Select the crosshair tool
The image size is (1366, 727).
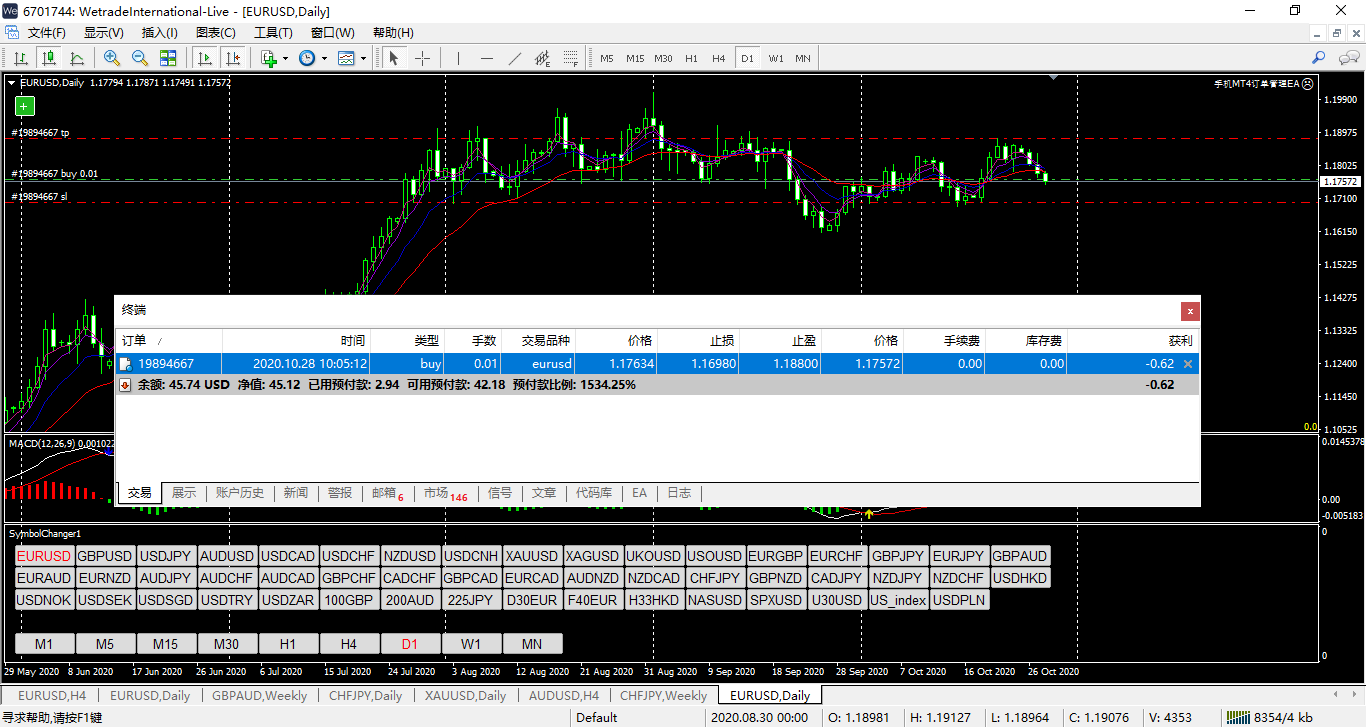click(x=422, y=58)
